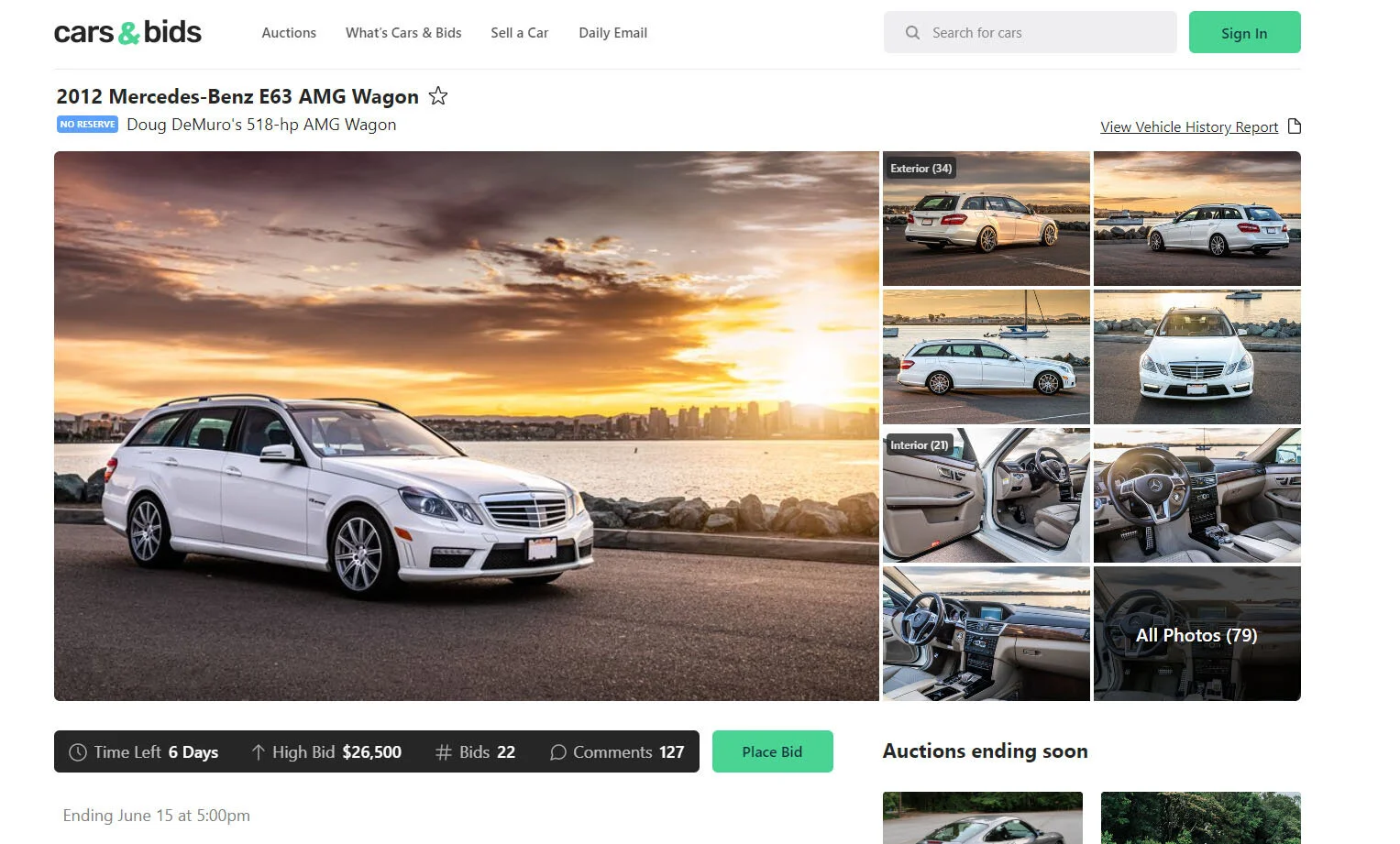Open View Vehicle History Report link

(1189, 127)
